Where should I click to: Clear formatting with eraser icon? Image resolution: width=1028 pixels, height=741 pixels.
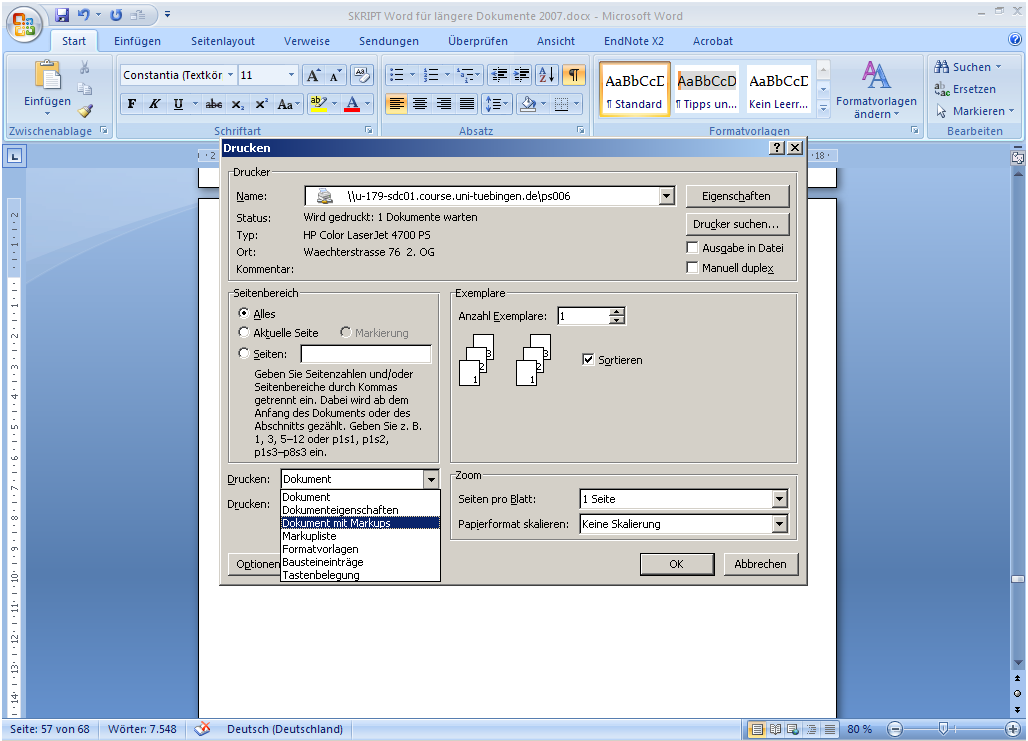361,75
